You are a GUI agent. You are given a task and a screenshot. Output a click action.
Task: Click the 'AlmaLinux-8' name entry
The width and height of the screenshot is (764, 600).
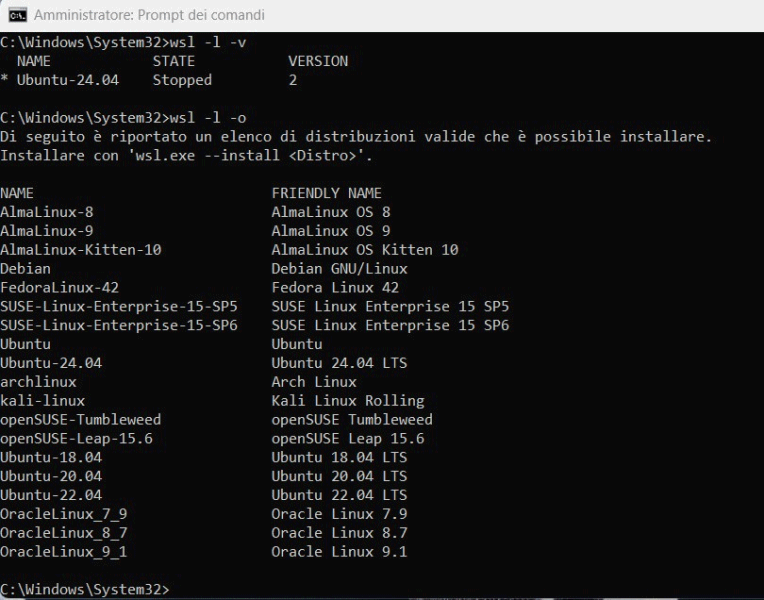47,212
